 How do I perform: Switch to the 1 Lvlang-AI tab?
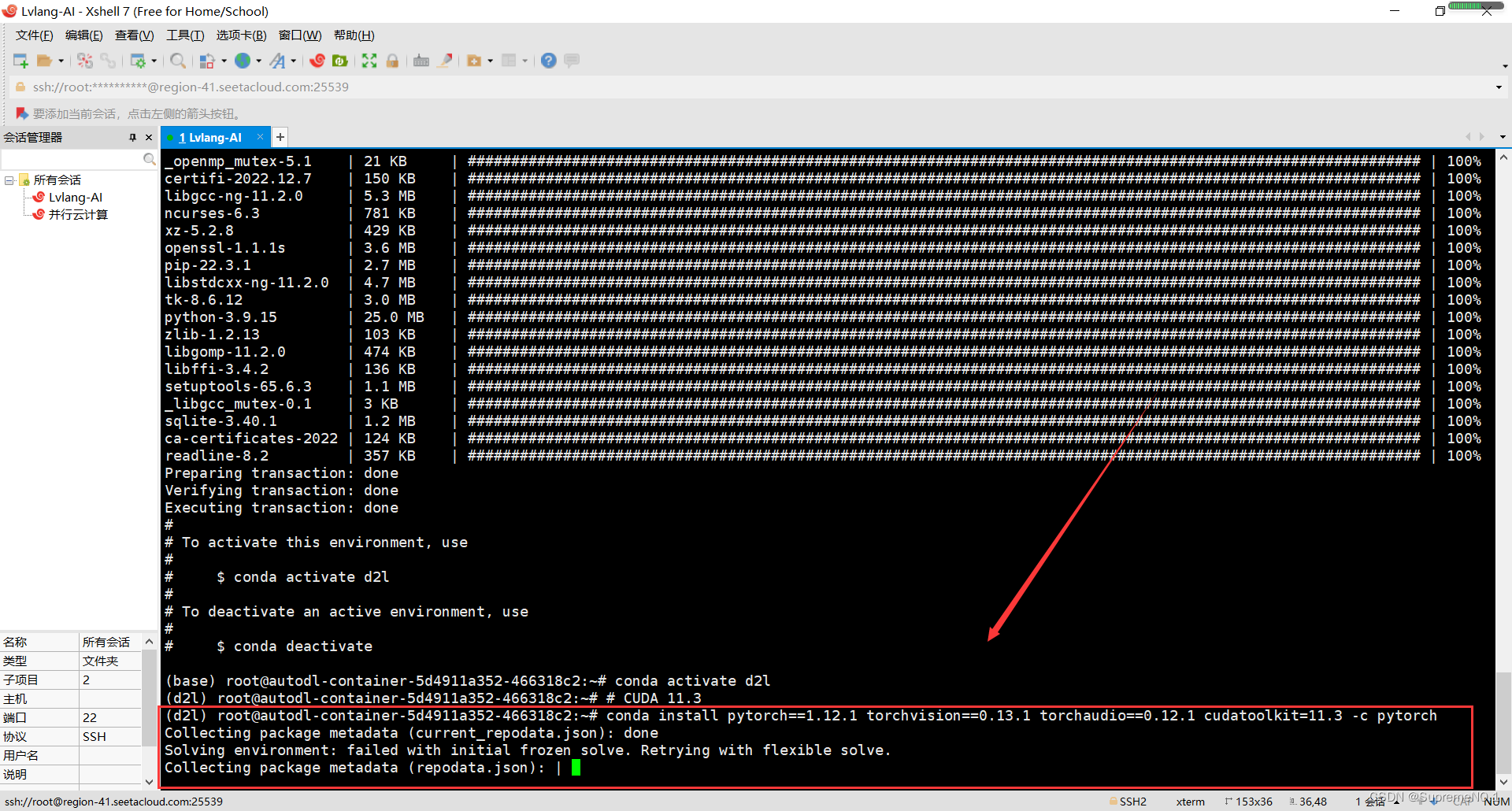(209, 138)
